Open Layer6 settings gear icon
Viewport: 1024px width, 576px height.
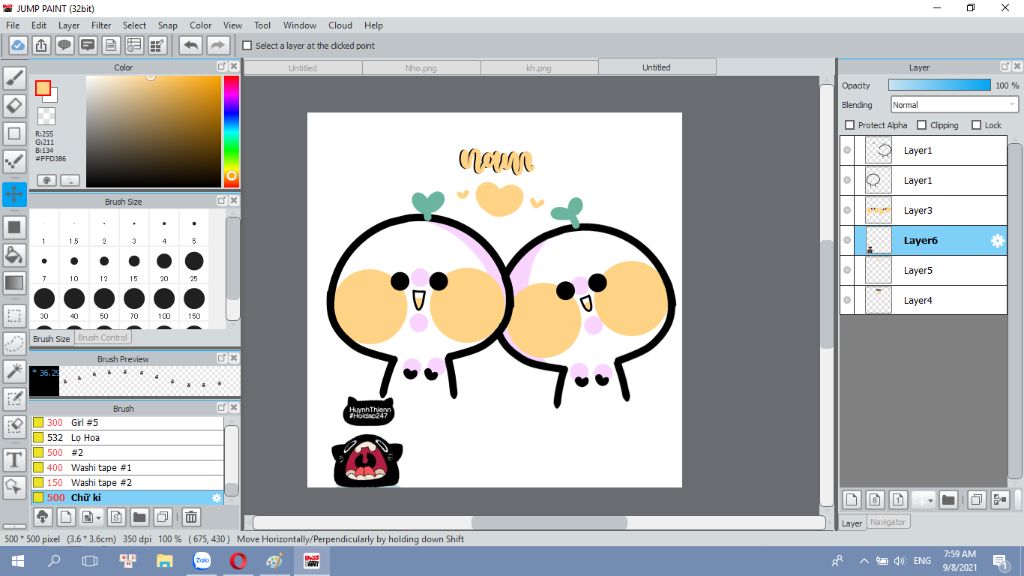[996, 241]
